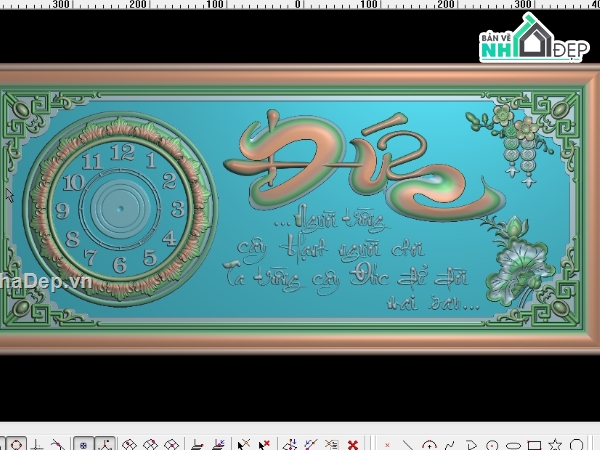The height and width of the screenshot is (450, 600).
Task: Select the straight line drawing tool
Action: coord(408,445)
